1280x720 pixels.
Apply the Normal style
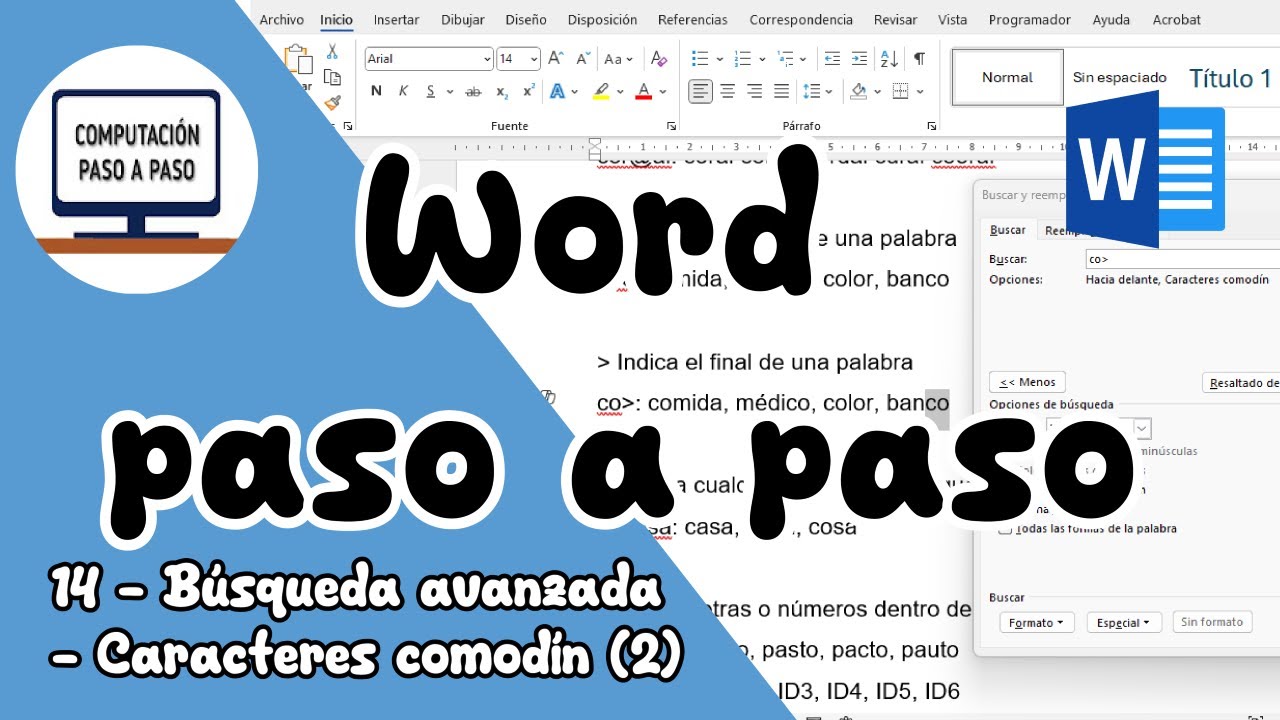[1007, 77]
